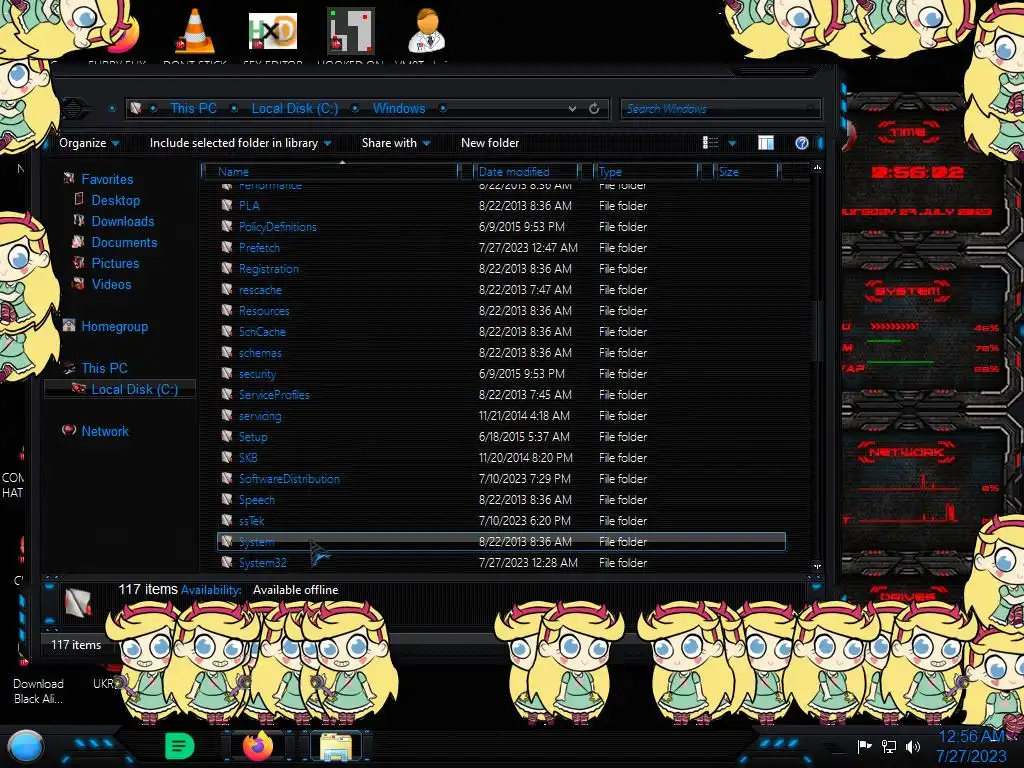Select the ssTek folder
Image resolution: width=1024 pixels, height=768 pixels.
(251, 520)
